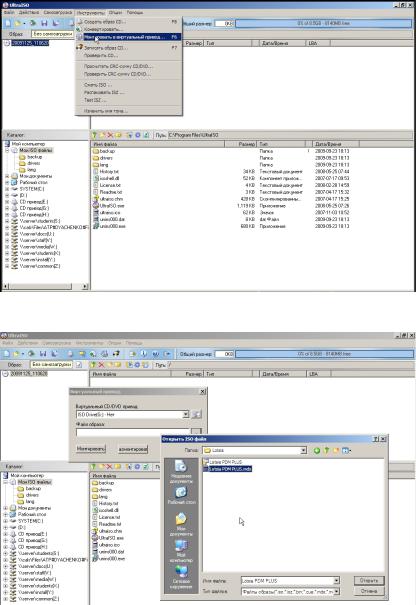Open the Файл menu in the upper window
Viewport: 416px width, 605px height.
[9, 13]
